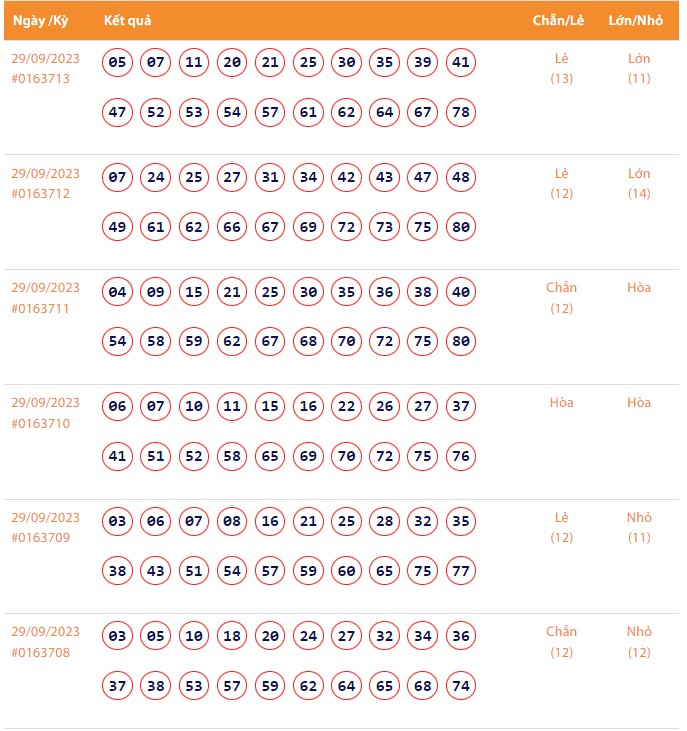Click draw ID #0163709

41,537
